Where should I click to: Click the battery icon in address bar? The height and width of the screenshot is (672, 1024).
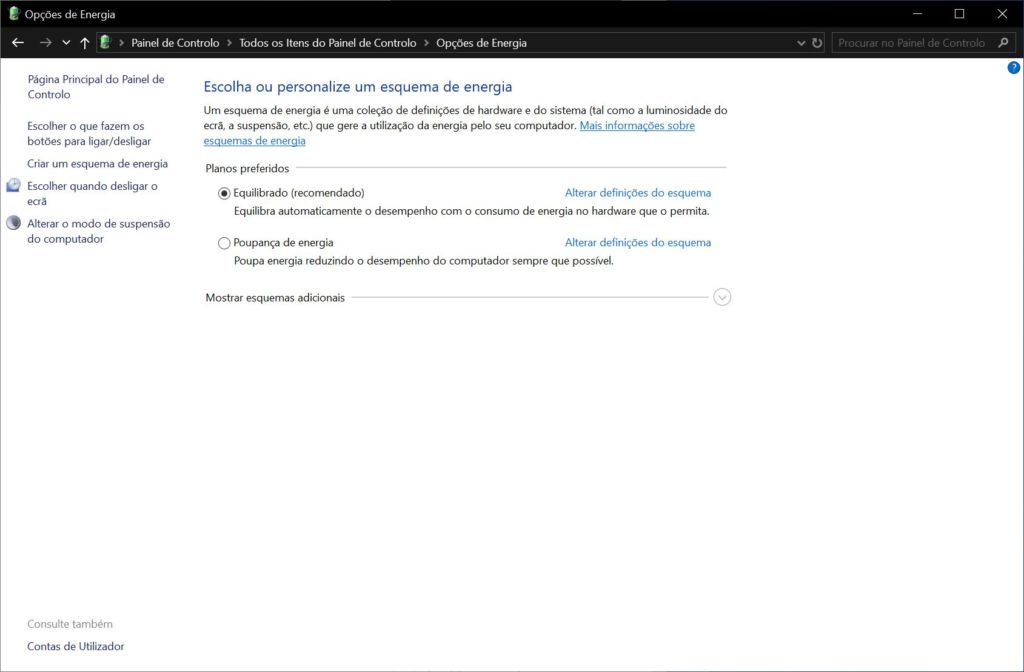click(x=105, y=43)
